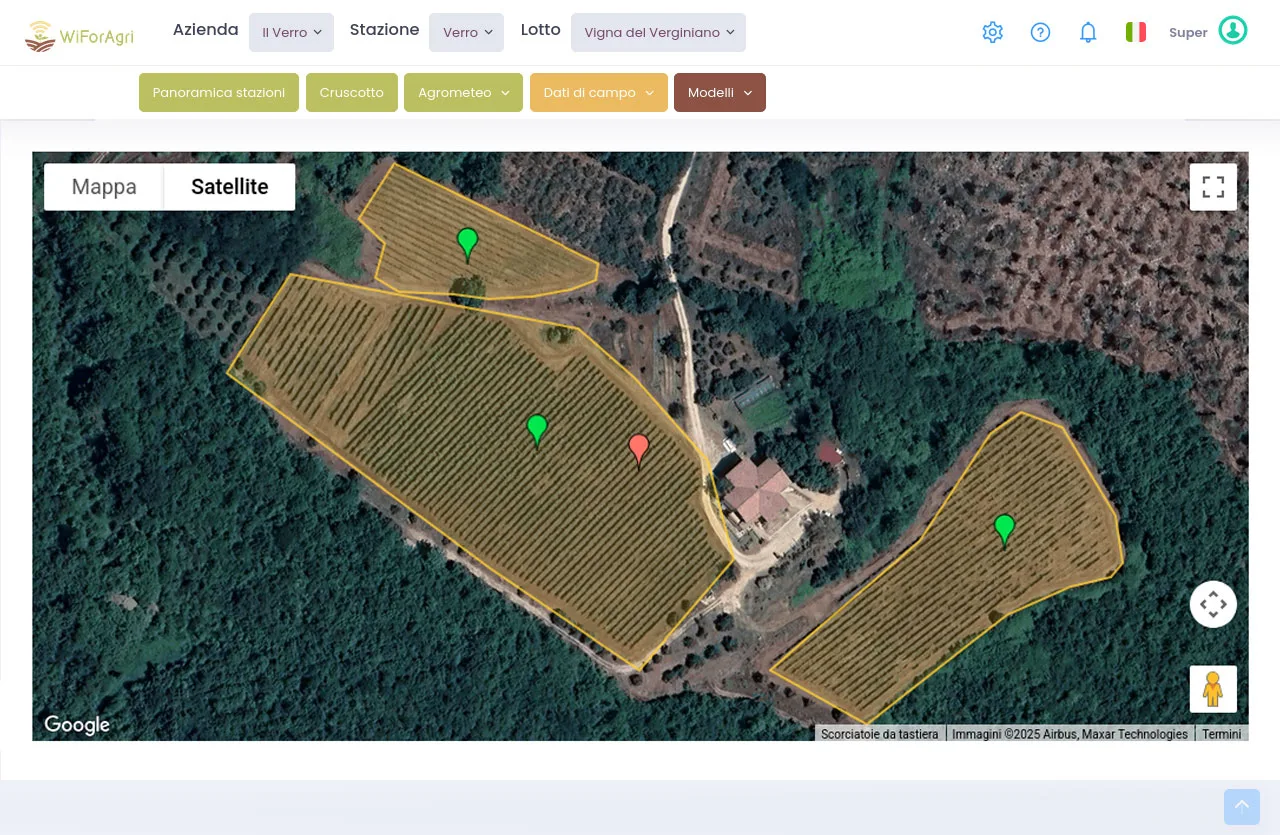Image resolution: width=1280 pixels, height=835 pixels.
Task: Open the Dati di campo menu
Action: (x=598, y=92)
